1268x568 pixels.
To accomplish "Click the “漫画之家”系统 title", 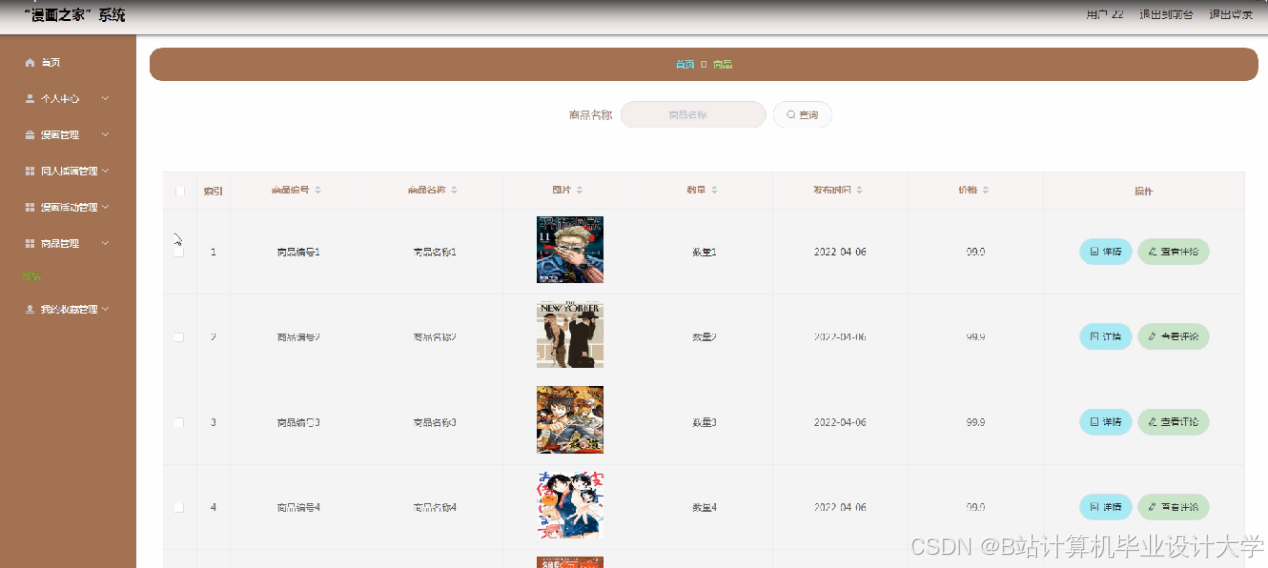I will 75,15.
